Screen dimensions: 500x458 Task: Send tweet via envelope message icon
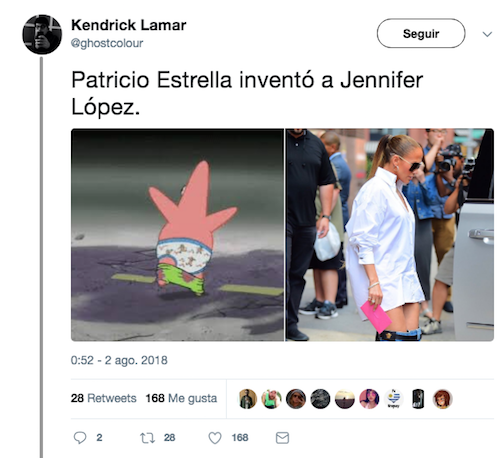tap(282, 438)
